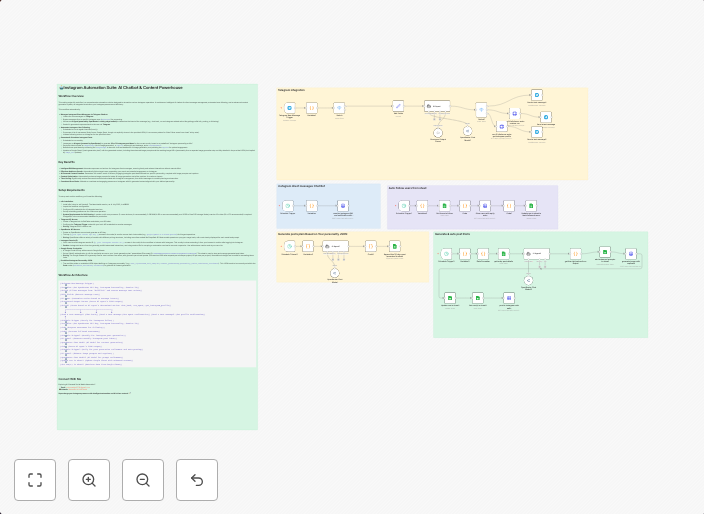Select the Telegram trigger node
This screenshot has width=704, height=514.
click(290, 108)
